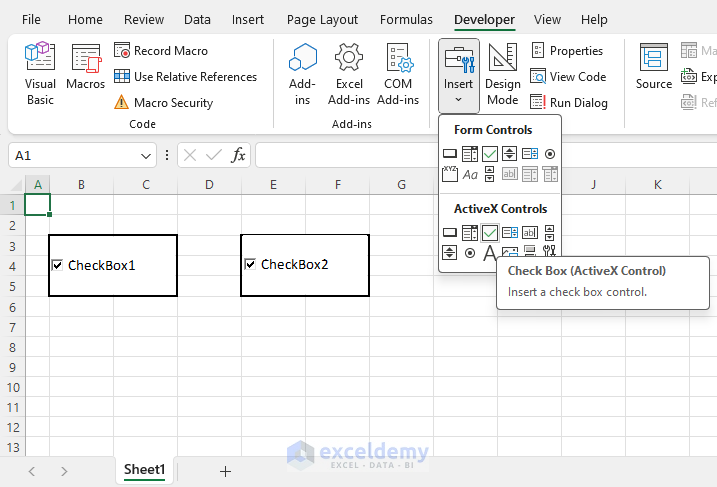
Task: Open the XML Source pane
Action: click(x=653, y=66)
